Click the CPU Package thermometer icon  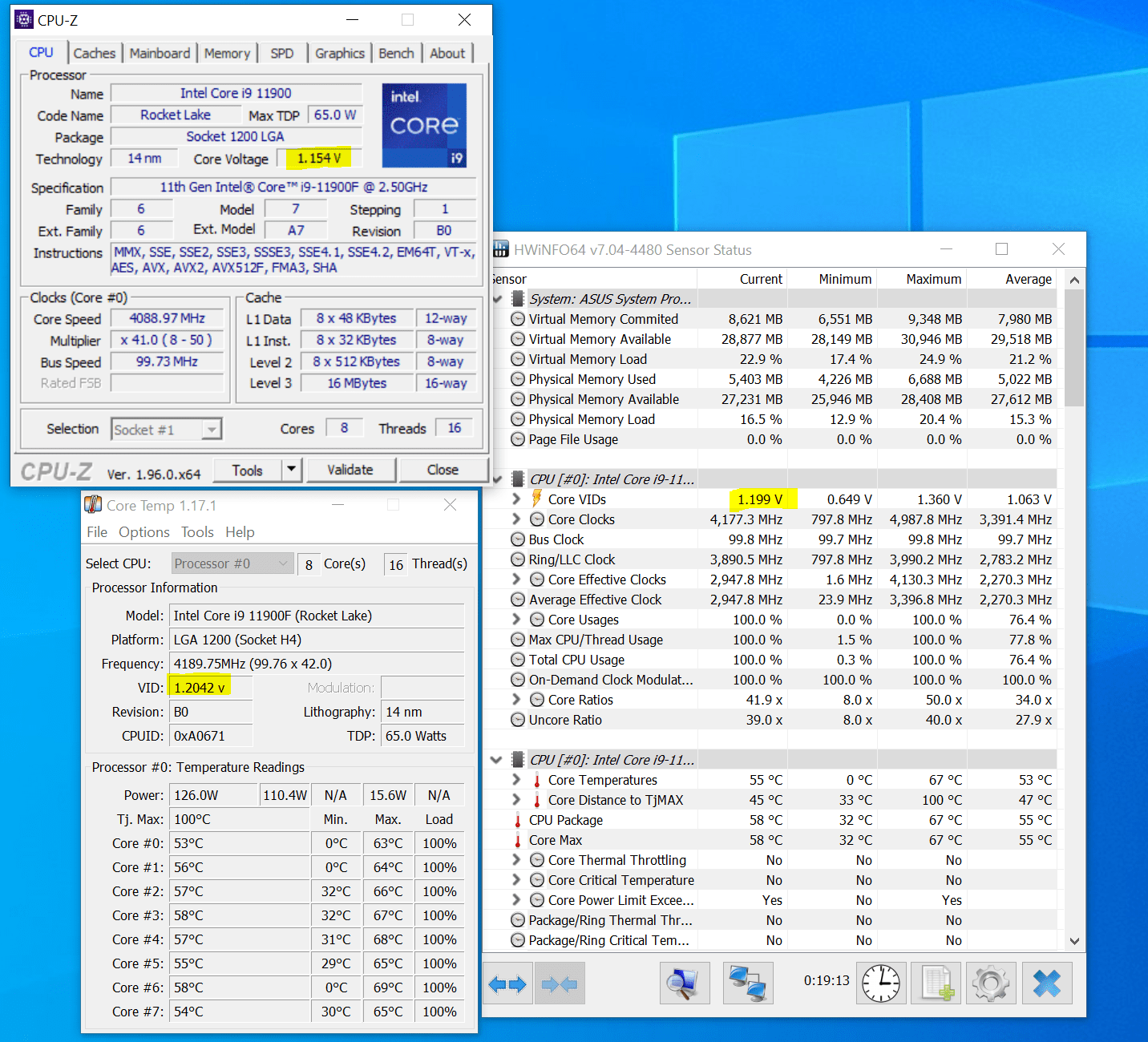point(518,820)
